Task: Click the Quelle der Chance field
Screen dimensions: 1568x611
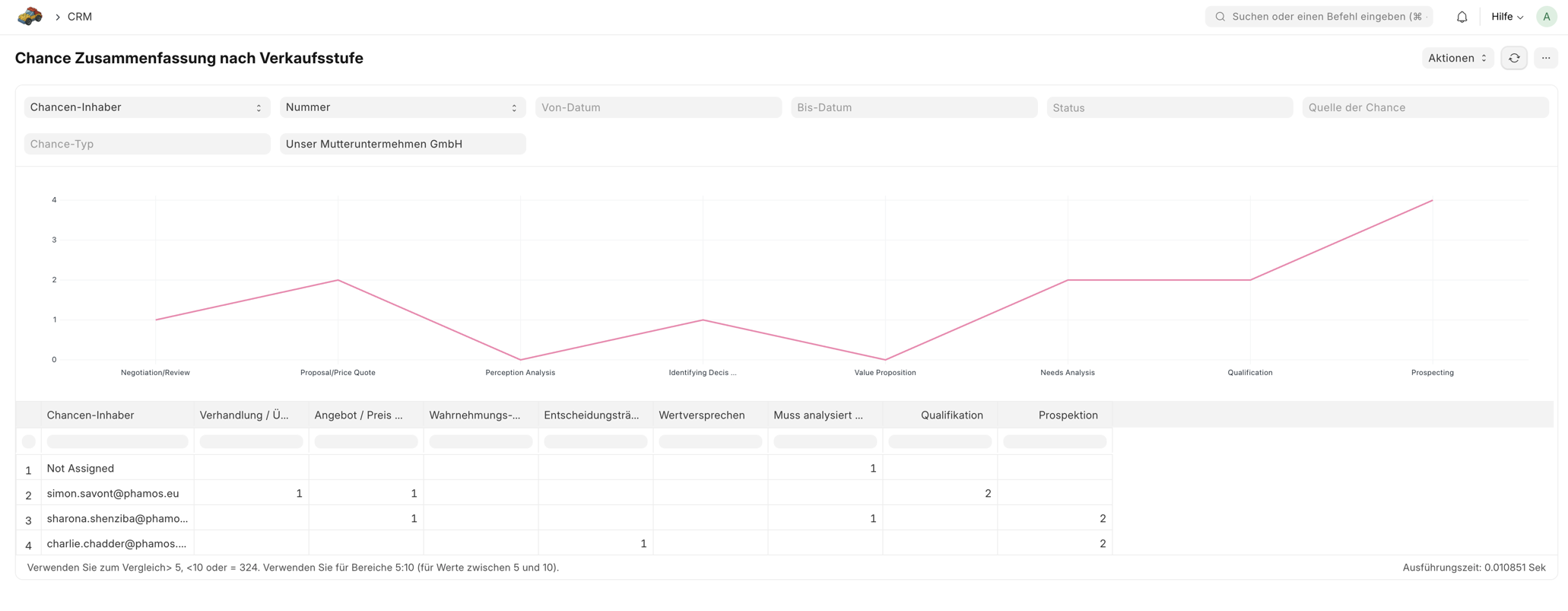Action: pos(1424,107)
